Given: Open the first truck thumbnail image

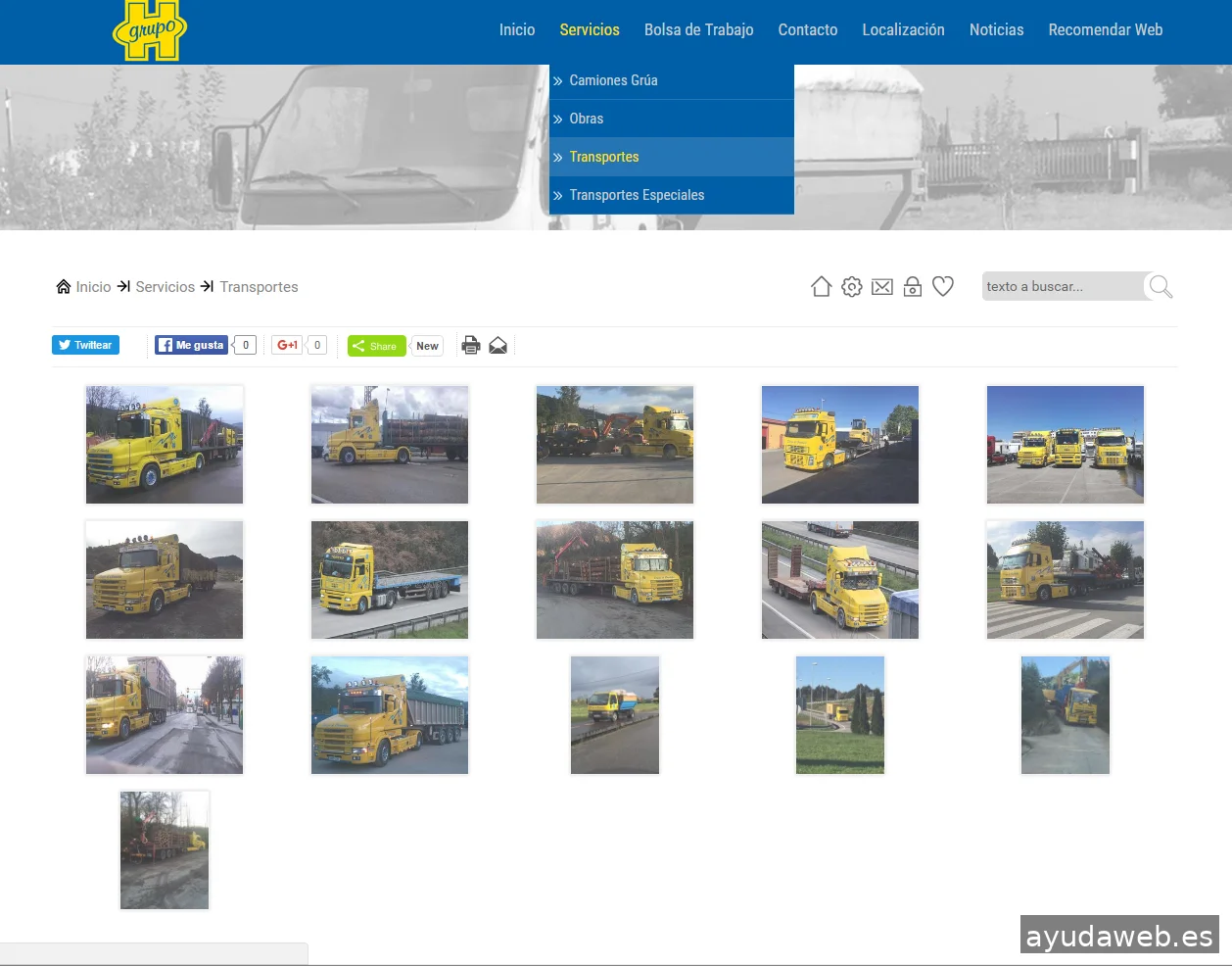Looking at the screenshot, I should (165, 445).
